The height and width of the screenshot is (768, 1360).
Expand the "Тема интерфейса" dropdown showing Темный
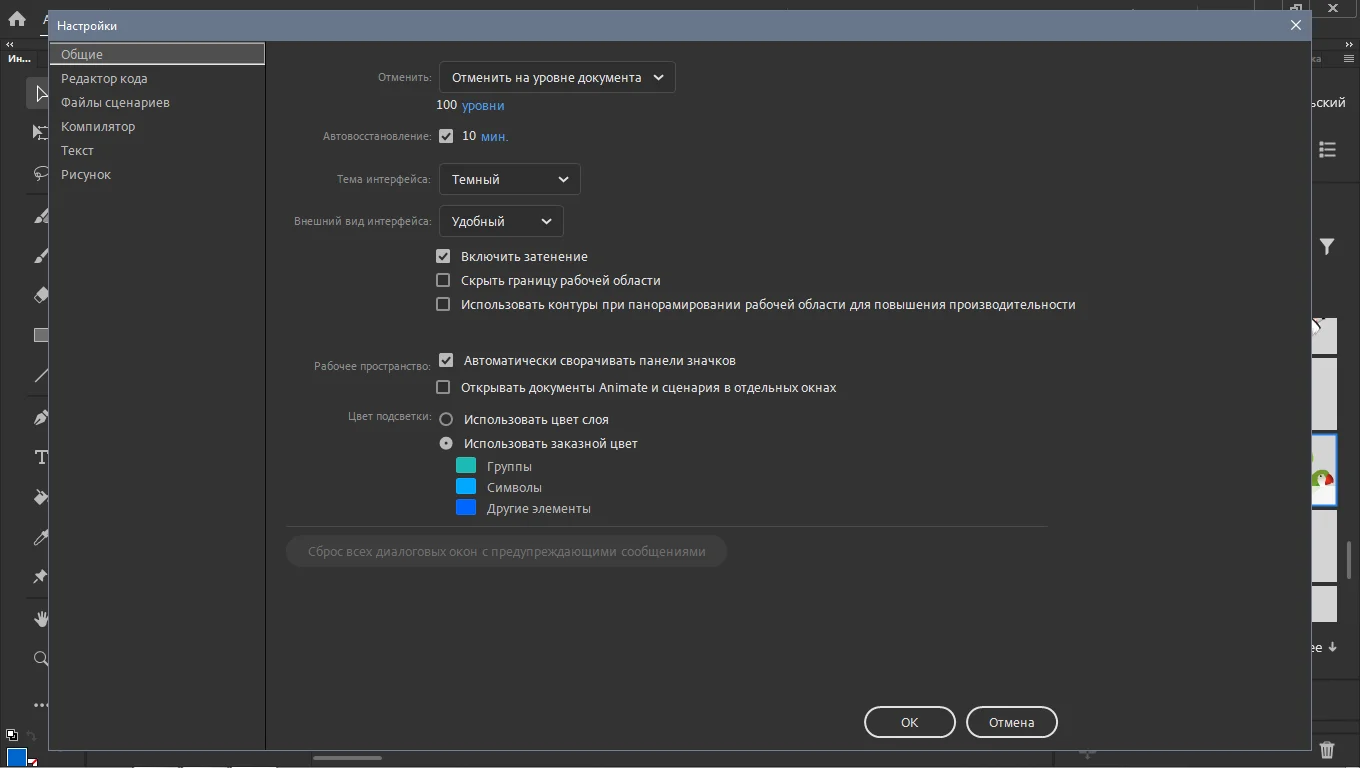click(510, 179)
